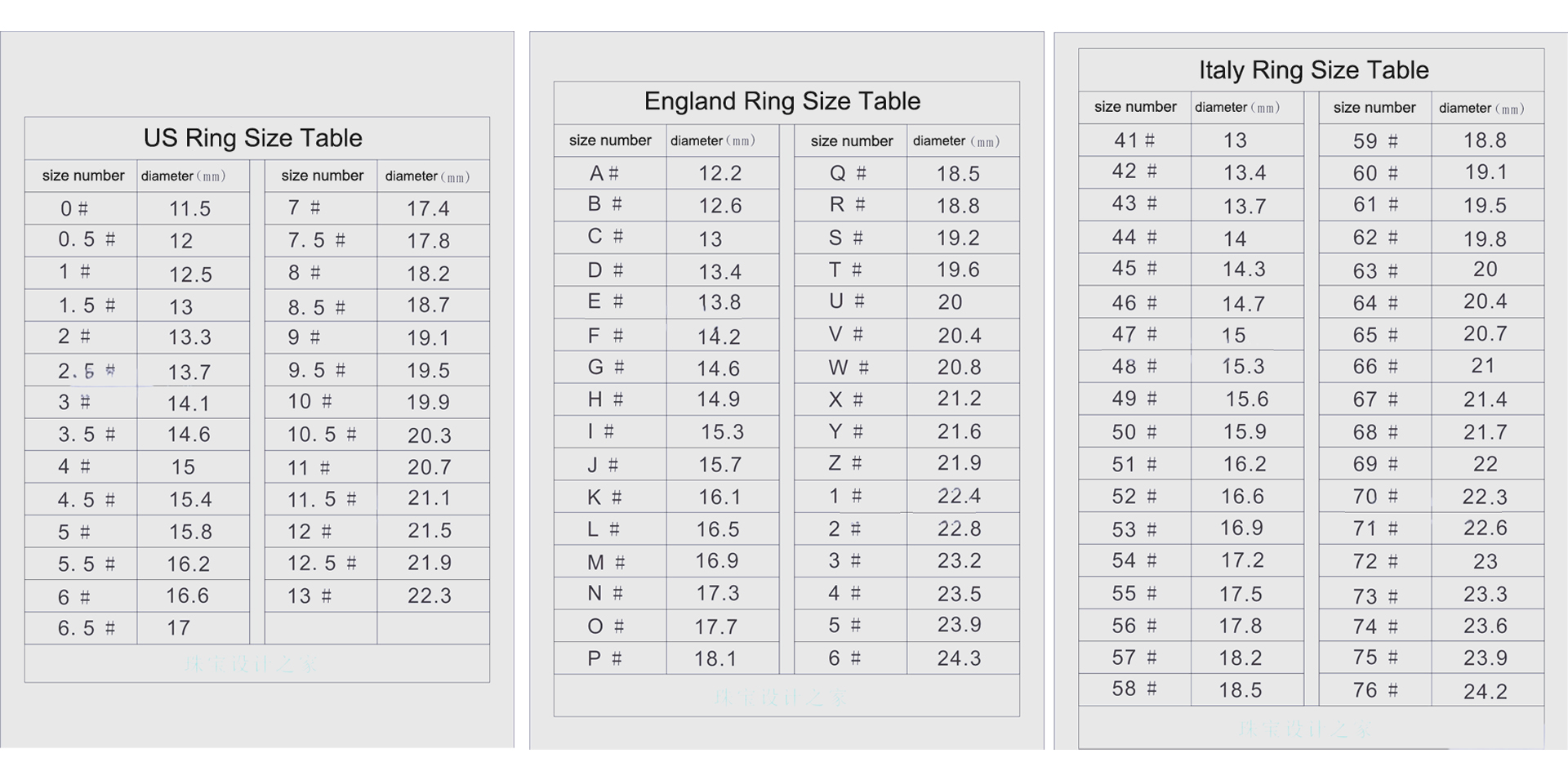Viewport: 1568px width, 776px height.
Task: Click Italy size 76 # cell
Action: pos(1375,690)
